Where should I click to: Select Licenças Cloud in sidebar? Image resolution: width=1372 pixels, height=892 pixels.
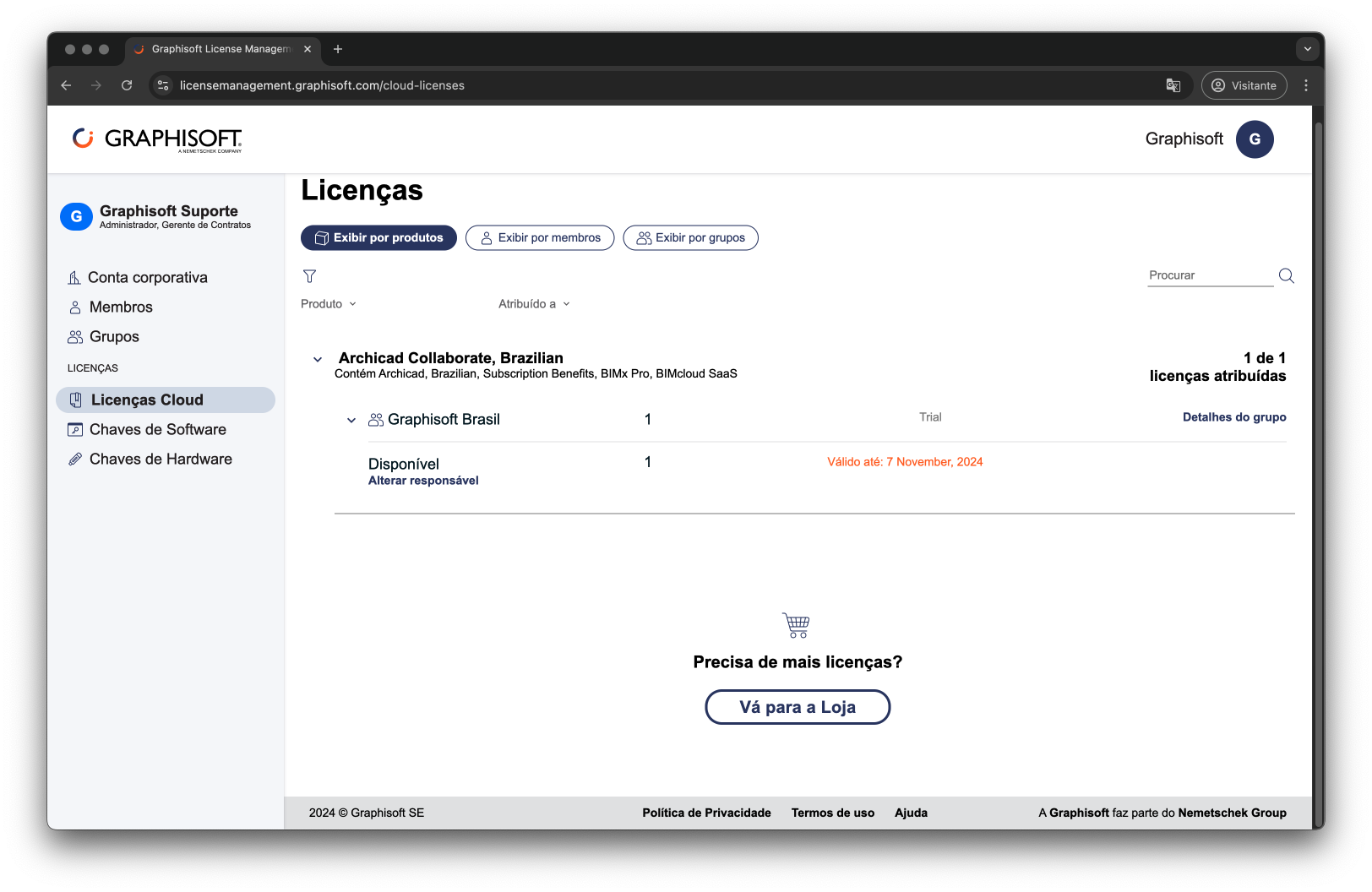click(x=166, y=400)
